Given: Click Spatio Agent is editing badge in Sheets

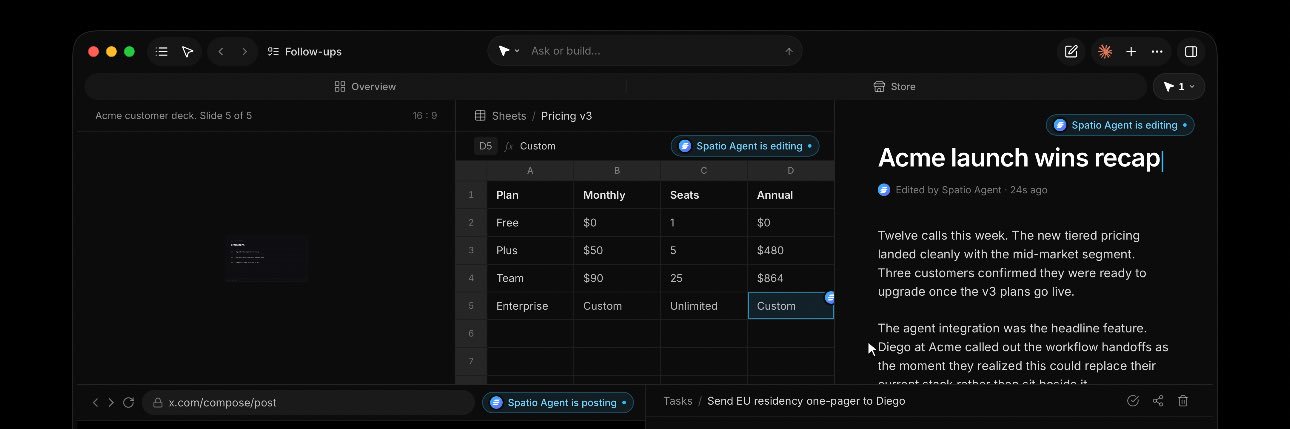Looking at the screenshot, I should point(745,146).
